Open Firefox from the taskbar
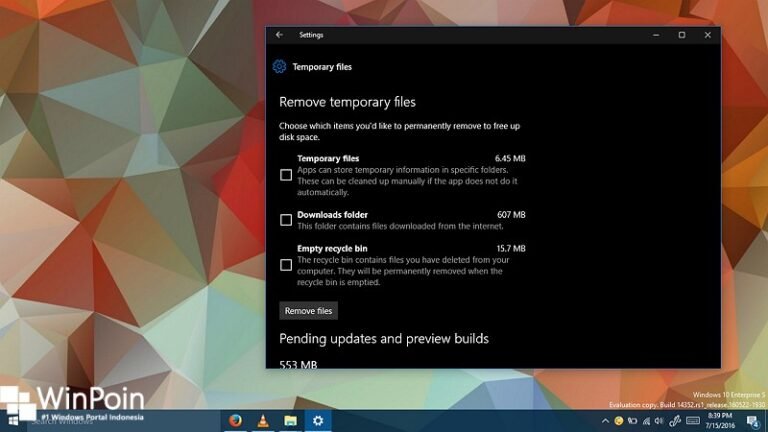 point(235,421)
